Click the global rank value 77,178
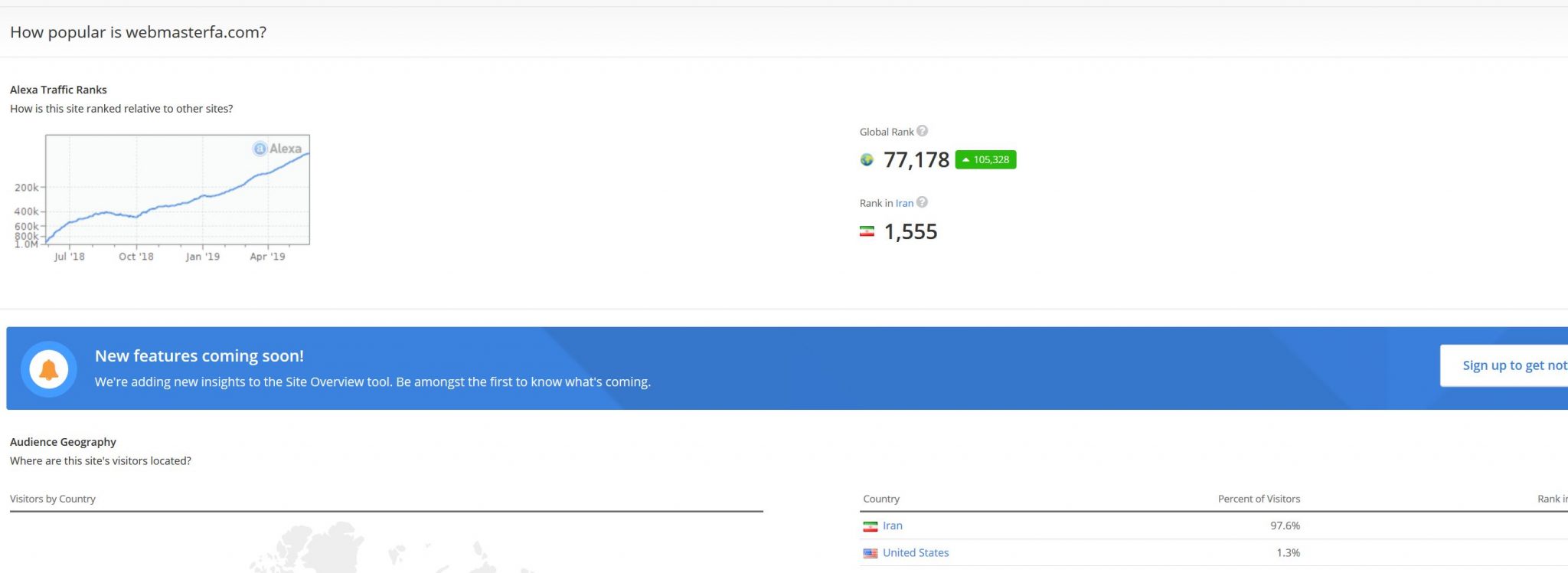 [916, 159]
